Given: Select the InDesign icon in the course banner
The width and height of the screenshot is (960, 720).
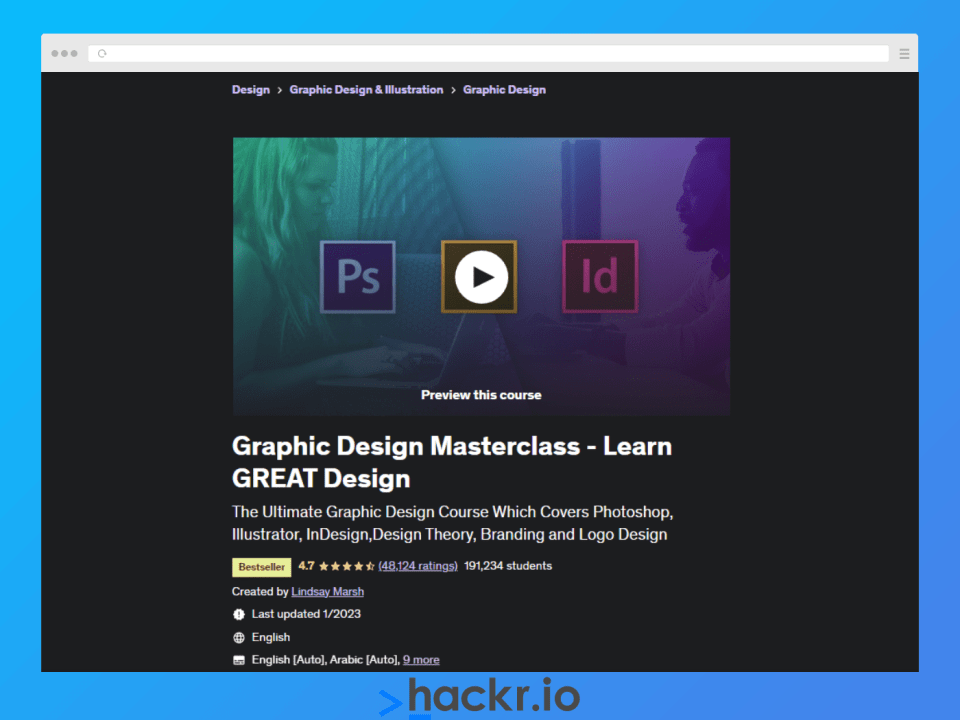Looking at the screenshot, I should pos(600,276).
